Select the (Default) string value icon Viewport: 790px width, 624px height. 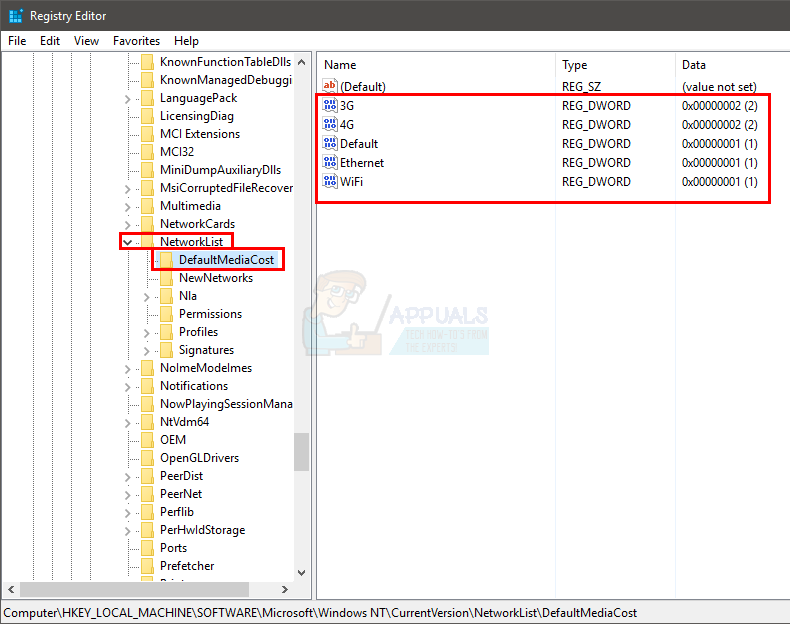click(x=330, y=86)
